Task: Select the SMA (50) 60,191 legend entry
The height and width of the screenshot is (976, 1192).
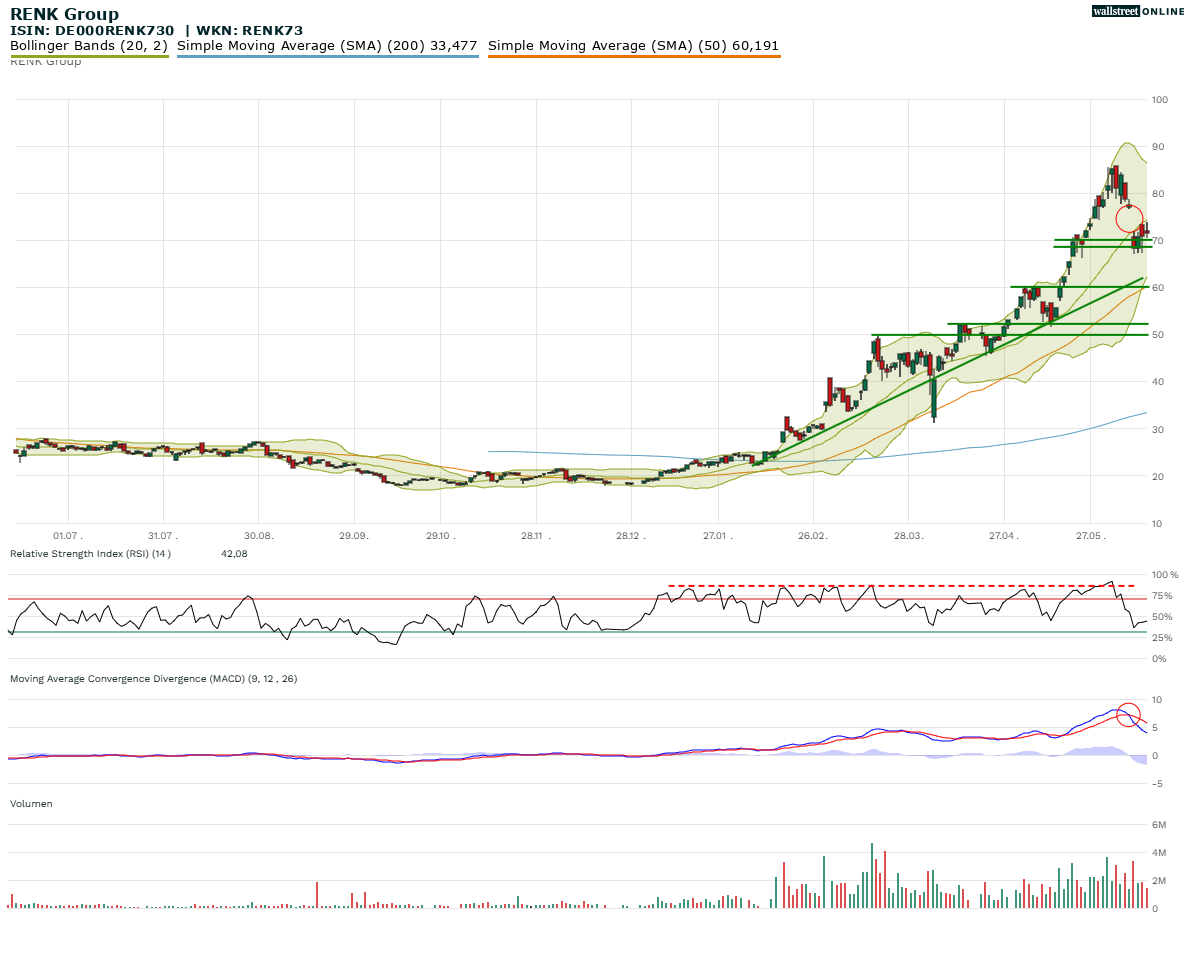Action: [x=633, y=46]
